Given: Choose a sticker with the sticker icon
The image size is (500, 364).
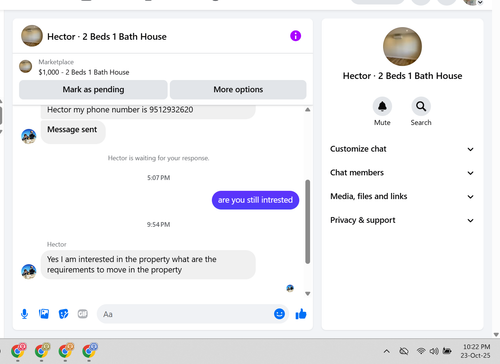Looking at the screenshot, I should 63,314.
